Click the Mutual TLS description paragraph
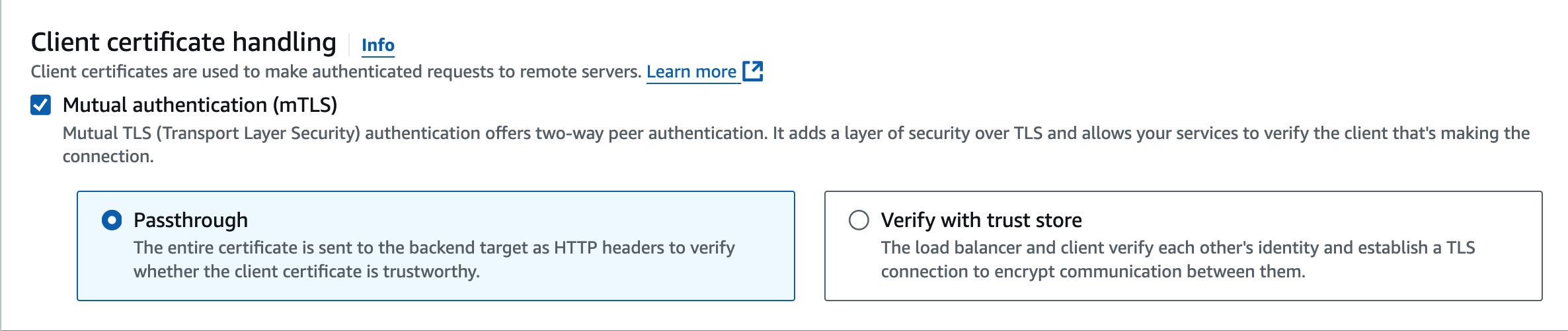 [796, 144]
